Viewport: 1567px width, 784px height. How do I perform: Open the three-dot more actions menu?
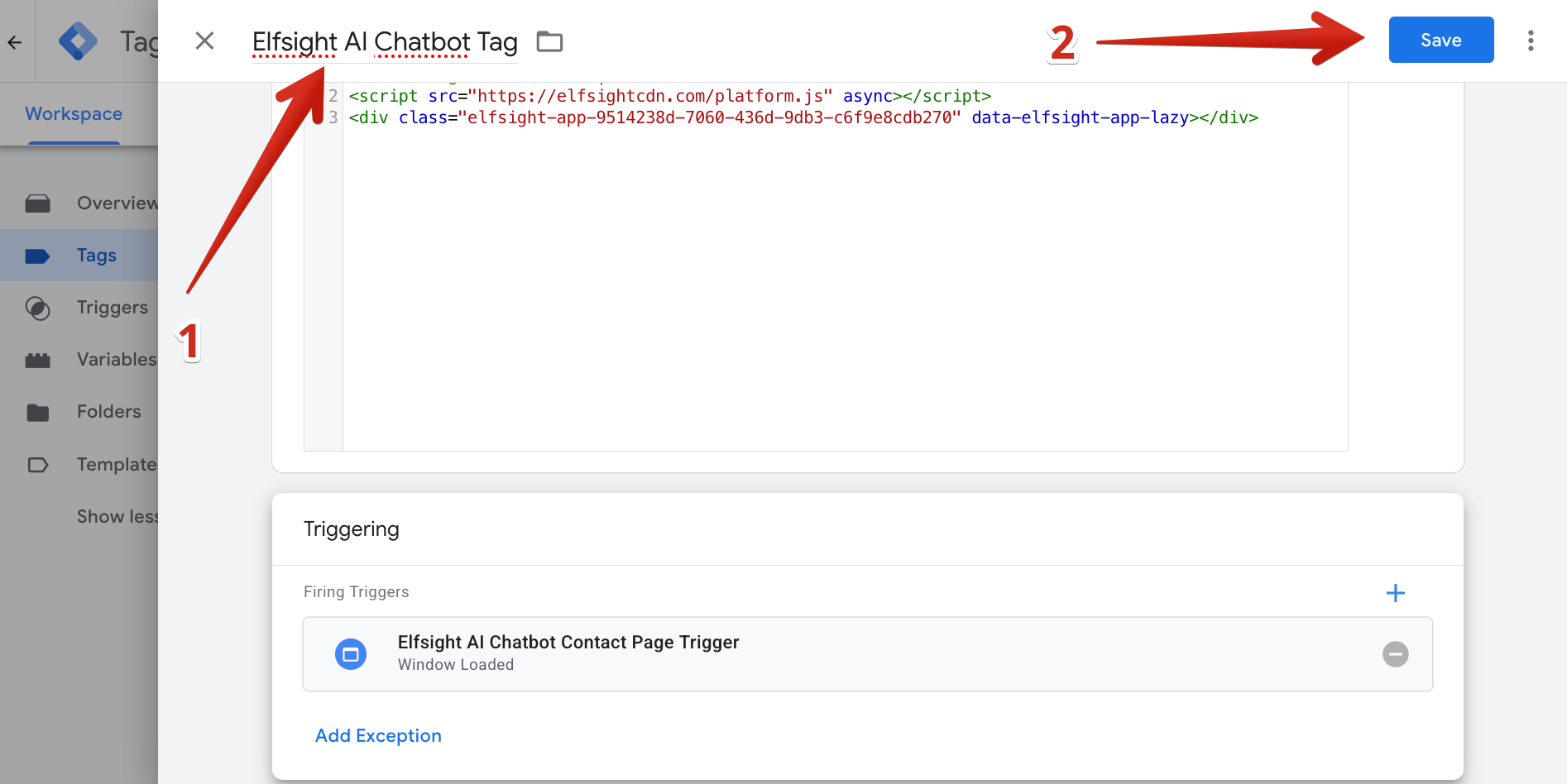click(x=1531, y=41)
